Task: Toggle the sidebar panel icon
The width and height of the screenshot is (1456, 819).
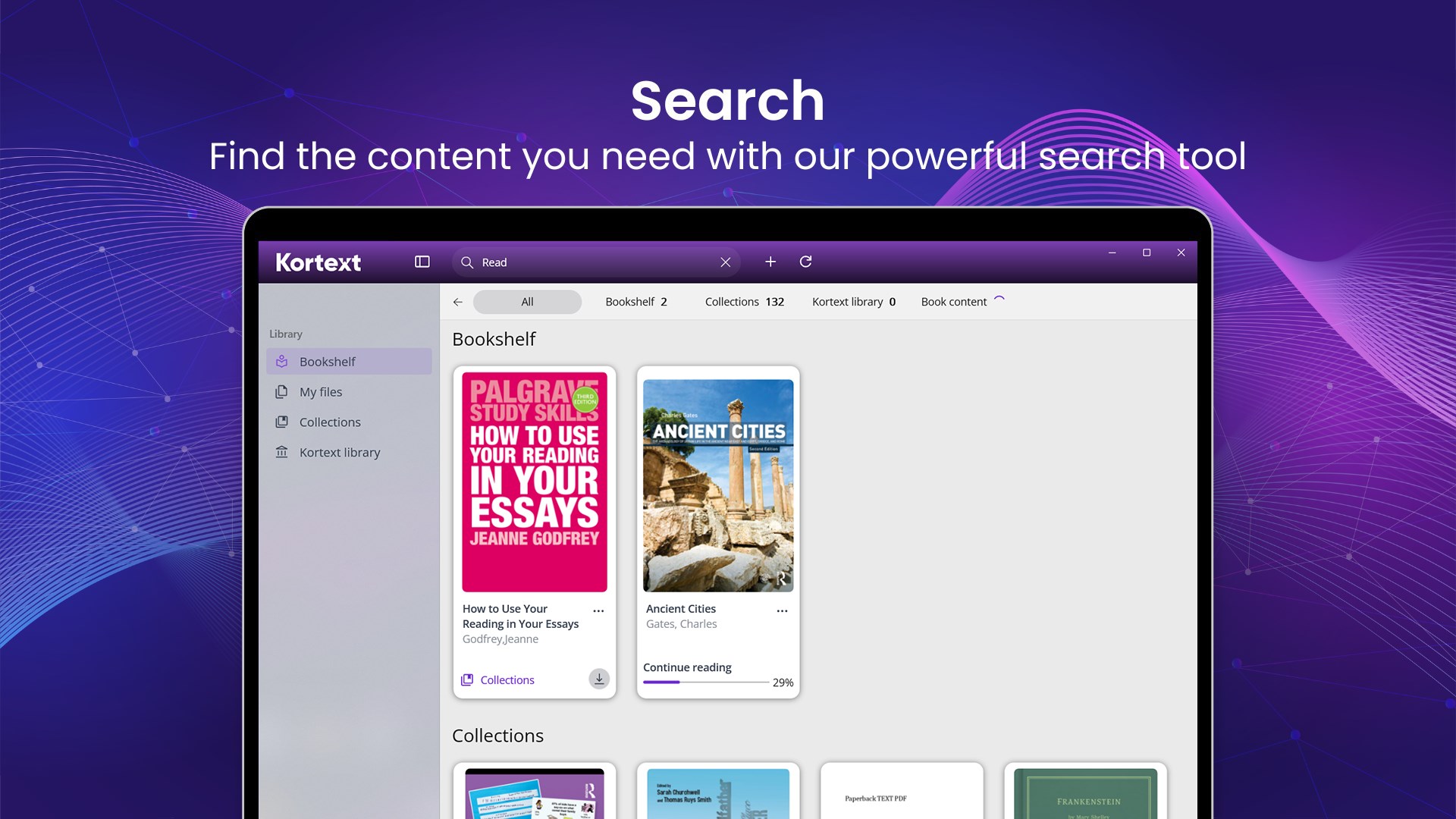Action: pyautogui.click(x=422, y=262)
